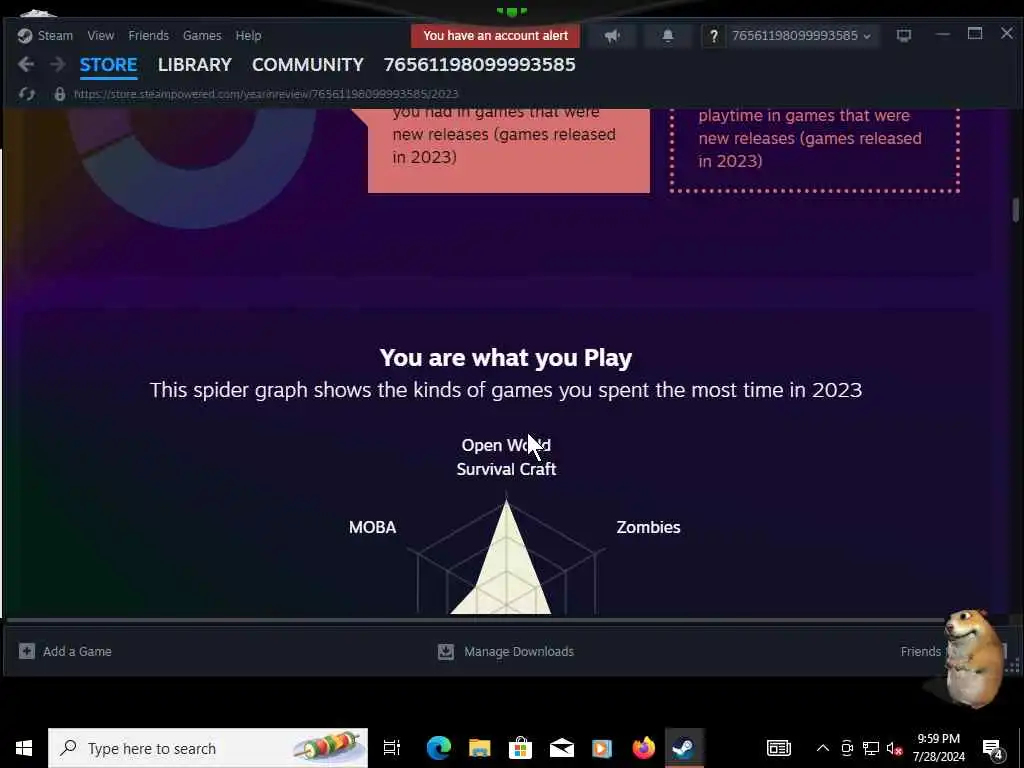Launch Microsoft Edge from taskbar

tap(439, 748)
